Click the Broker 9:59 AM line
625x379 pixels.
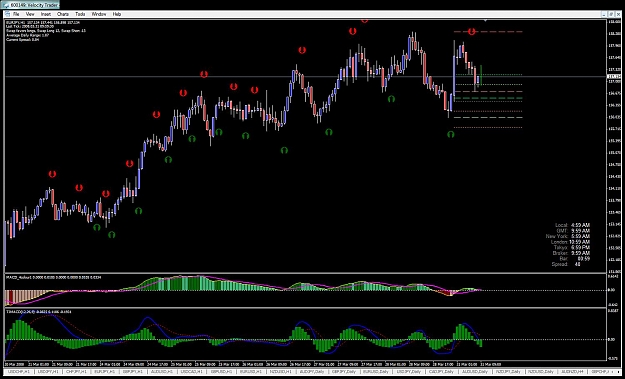[x=572, y=253]
